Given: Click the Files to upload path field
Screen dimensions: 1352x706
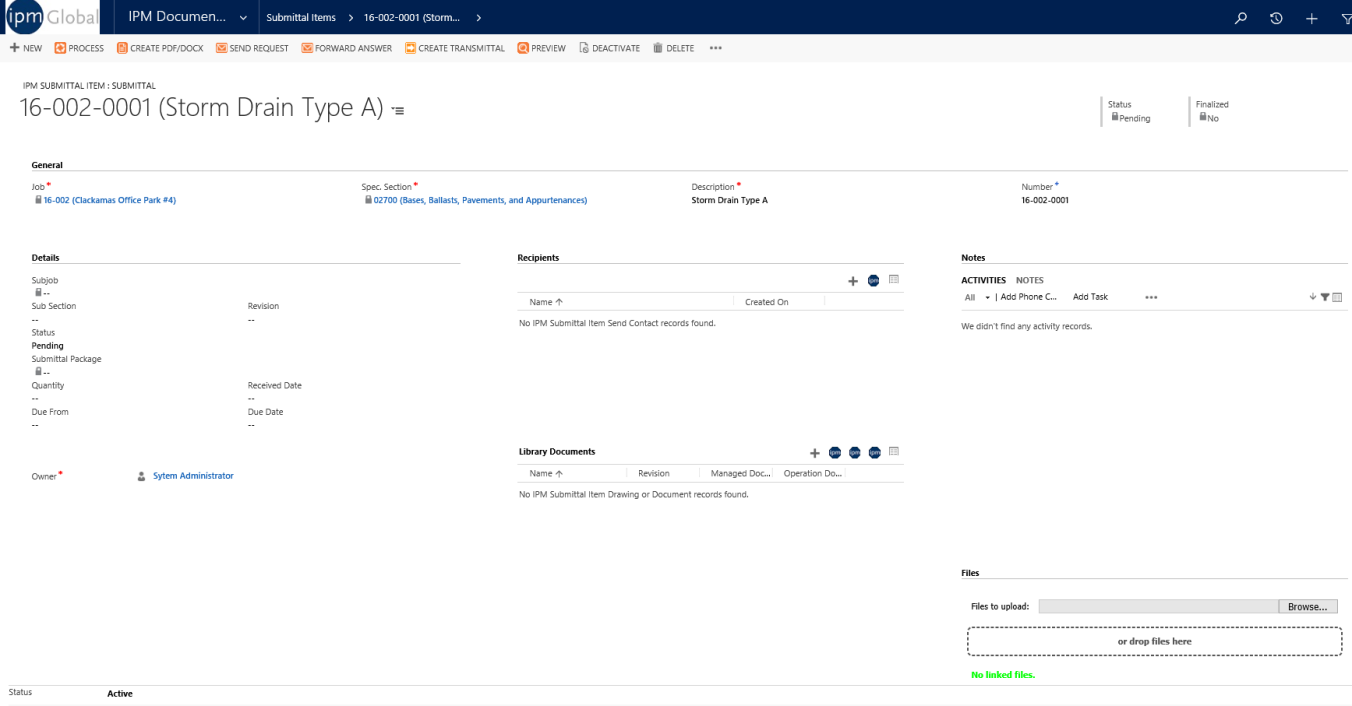Looking at the screenshot, I should (x=1158, y=607).
